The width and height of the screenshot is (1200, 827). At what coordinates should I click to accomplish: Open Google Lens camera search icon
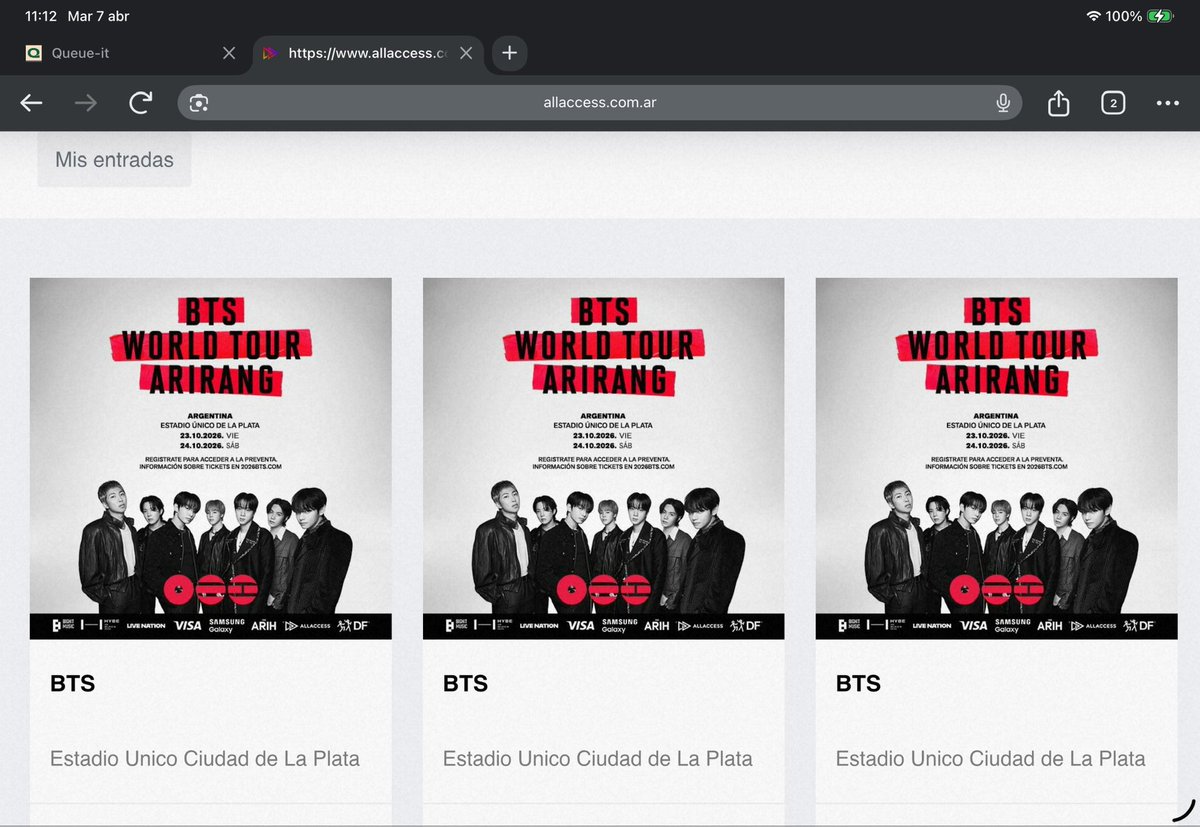pyautogui.click(x=199, y=103)
